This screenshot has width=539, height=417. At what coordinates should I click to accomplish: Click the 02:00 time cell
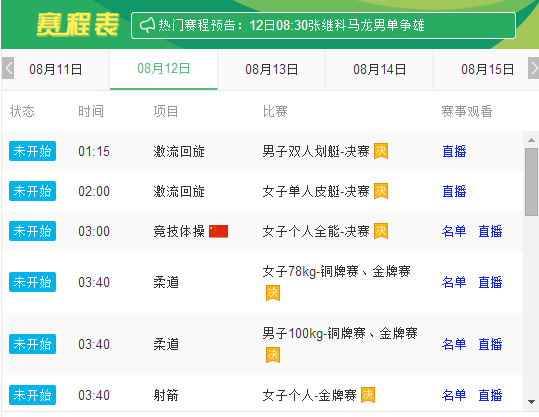pos(94,191)
